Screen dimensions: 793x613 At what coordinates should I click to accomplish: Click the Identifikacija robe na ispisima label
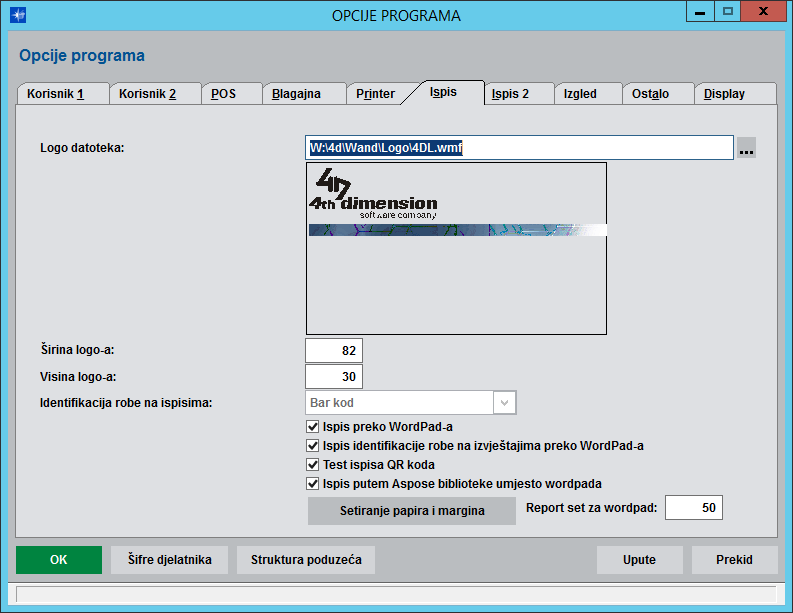tap(126, 403)
